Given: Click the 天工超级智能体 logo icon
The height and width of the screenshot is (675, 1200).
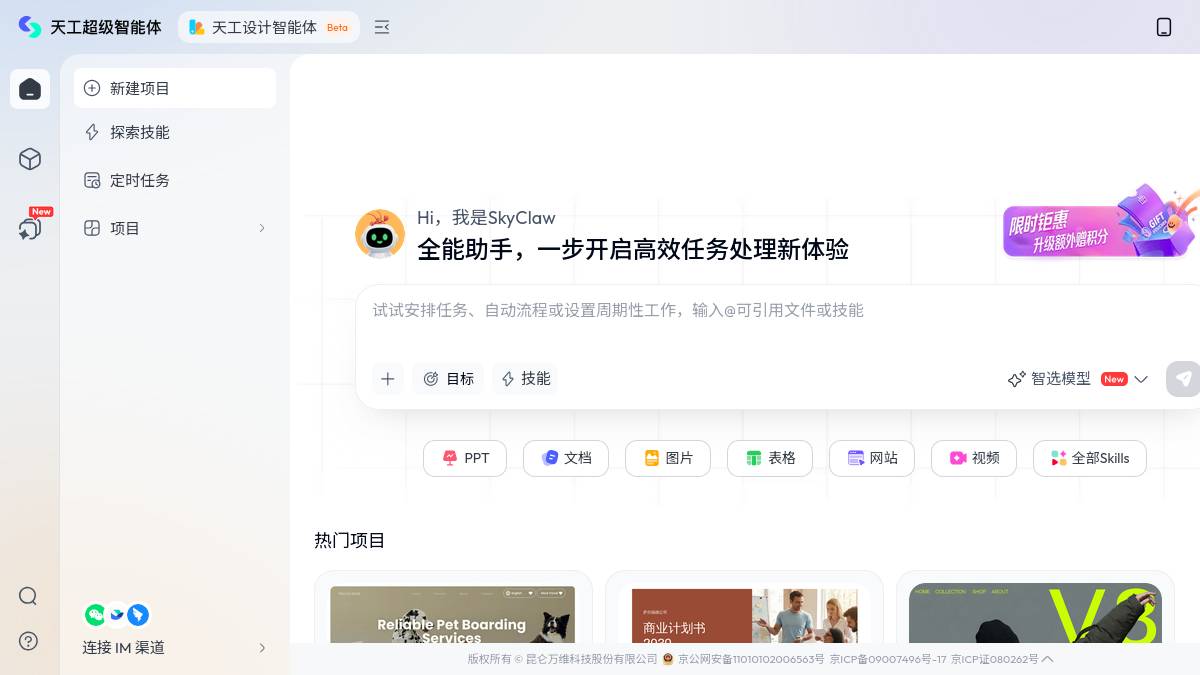Looking at the screenshot, I should pyautogui.click(x=30, y=27).
